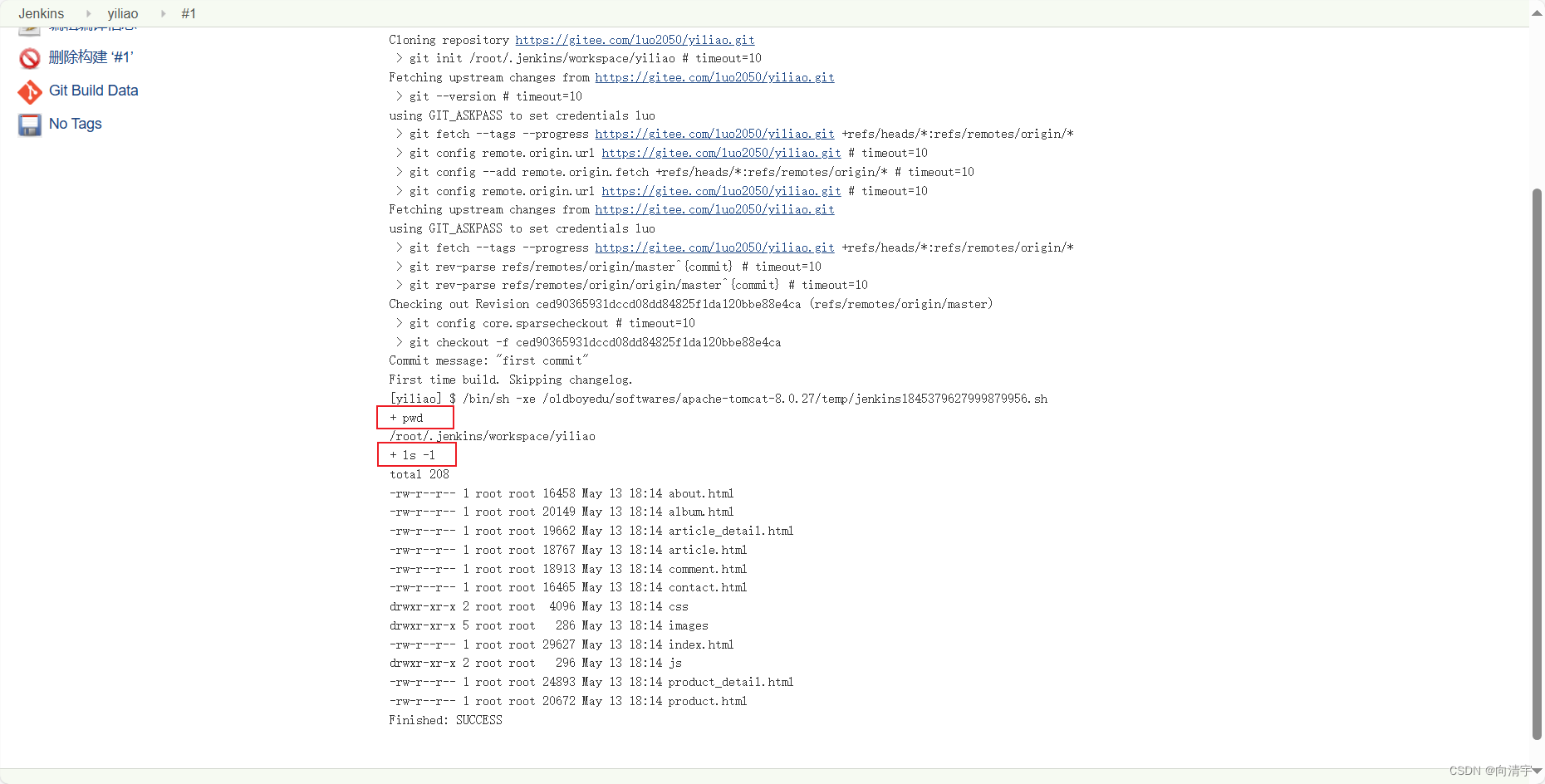
Task: Open the No Tags link
Action: click(x=76, y=124)
